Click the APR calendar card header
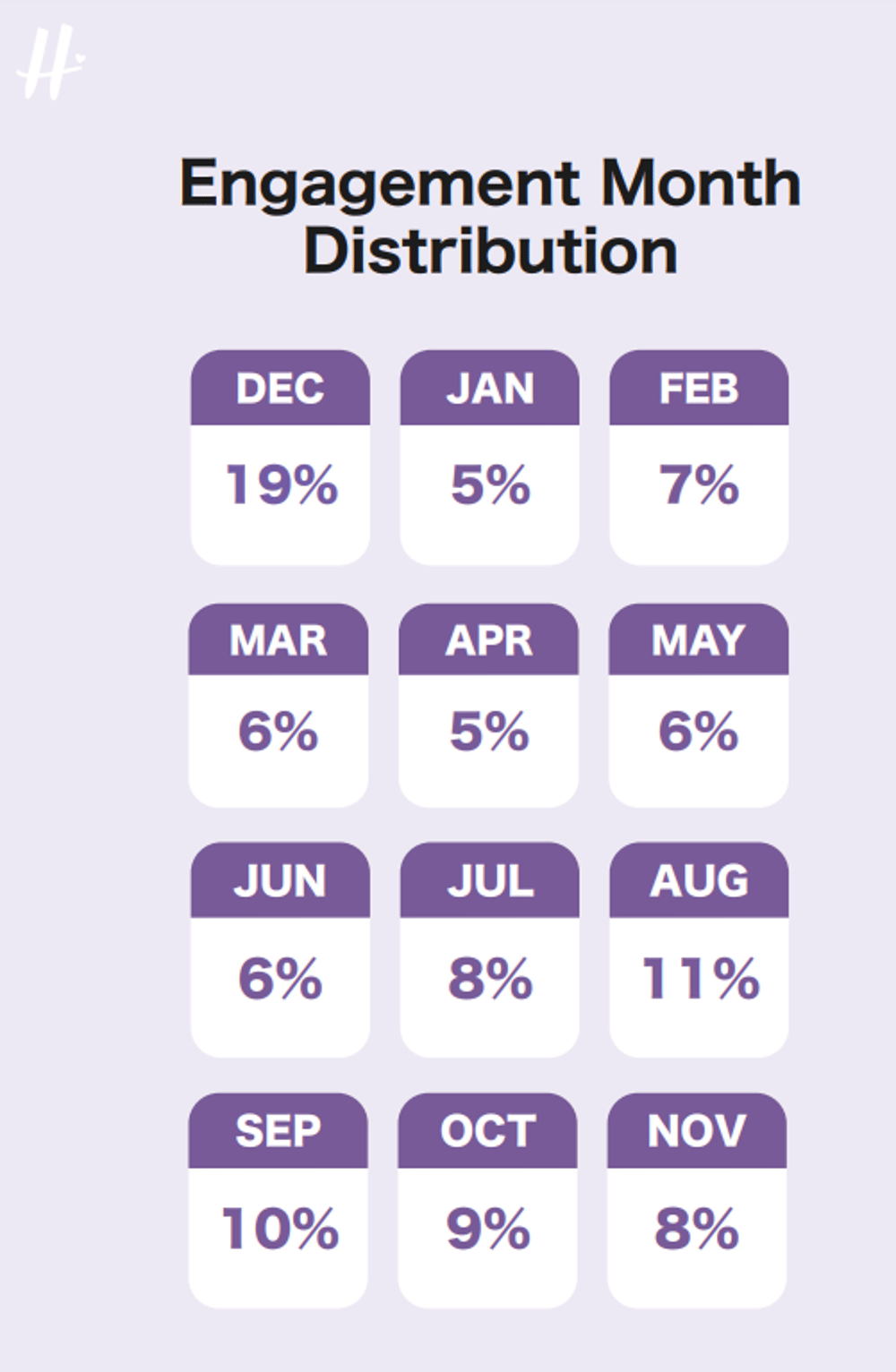 [488, 639]
